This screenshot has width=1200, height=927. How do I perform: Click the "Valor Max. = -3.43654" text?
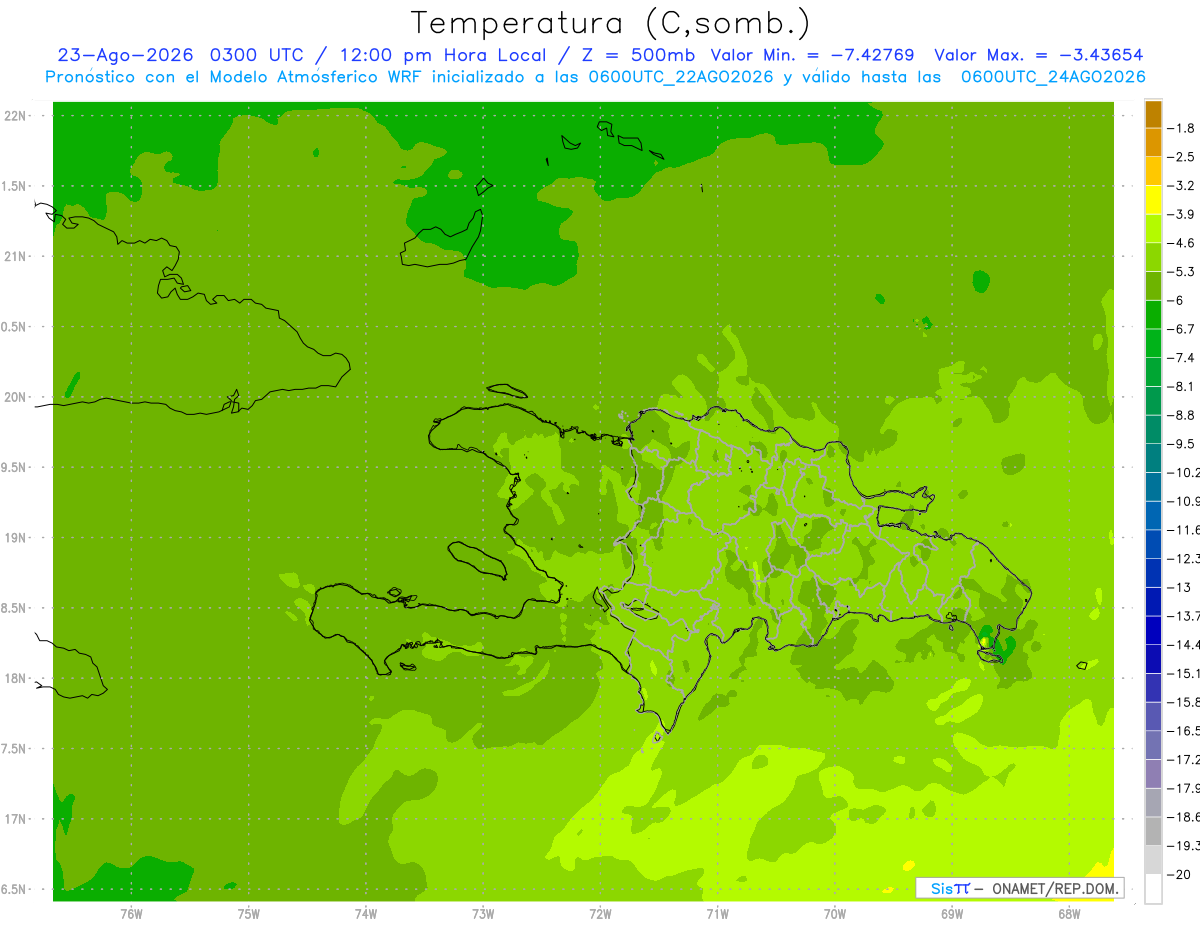tap(1039, 55)
